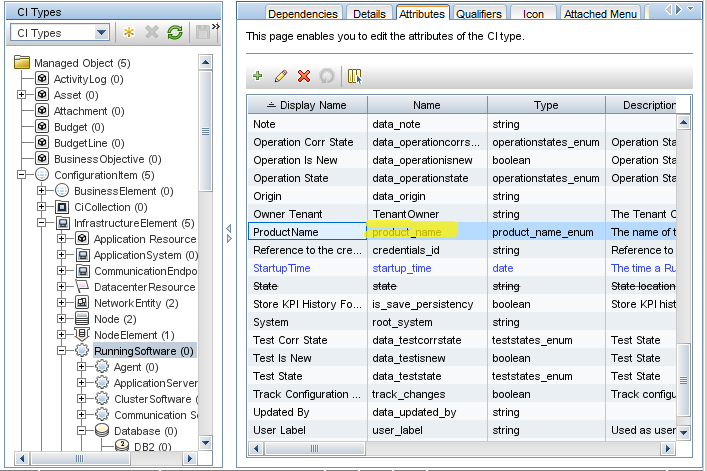
Task: Click the NetworkEntity node icon
Action: pos(82,303)
